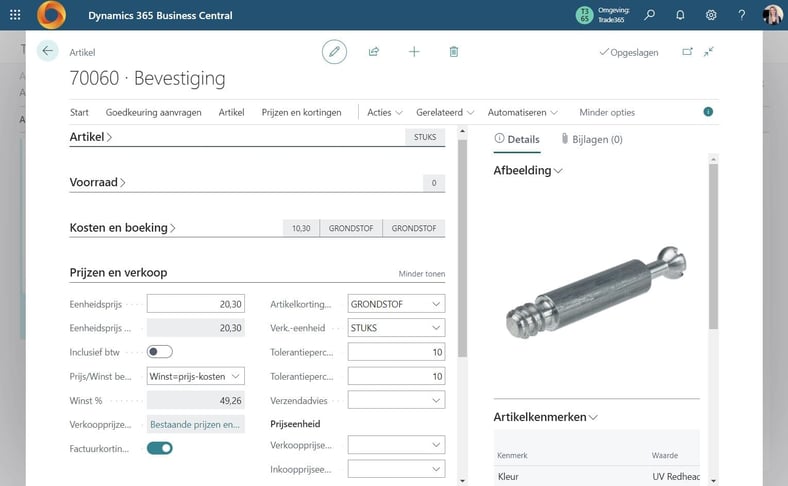
Task: Click the UV Redhead value
Action: point(676,476)
